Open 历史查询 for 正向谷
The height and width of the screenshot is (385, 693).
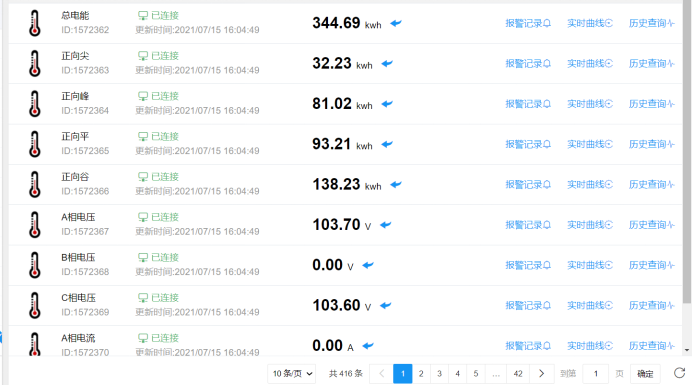652,184
